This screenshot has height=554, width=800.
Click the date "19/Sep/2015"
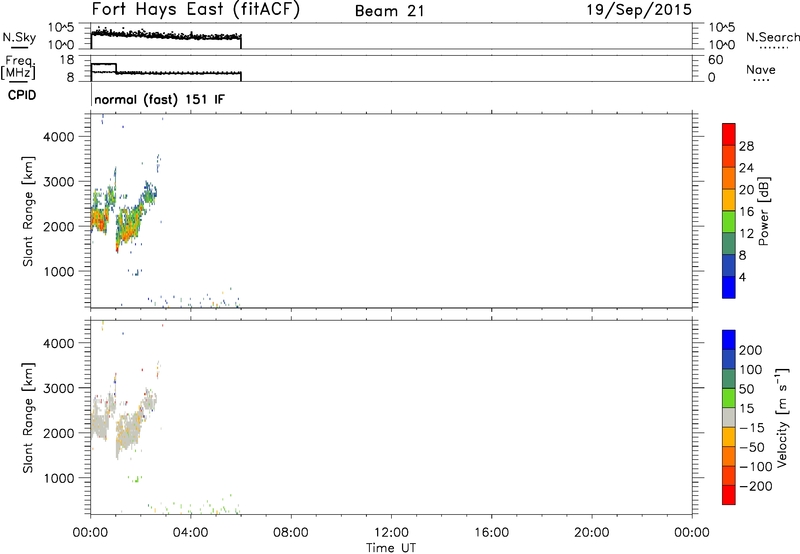coord(639,10)
